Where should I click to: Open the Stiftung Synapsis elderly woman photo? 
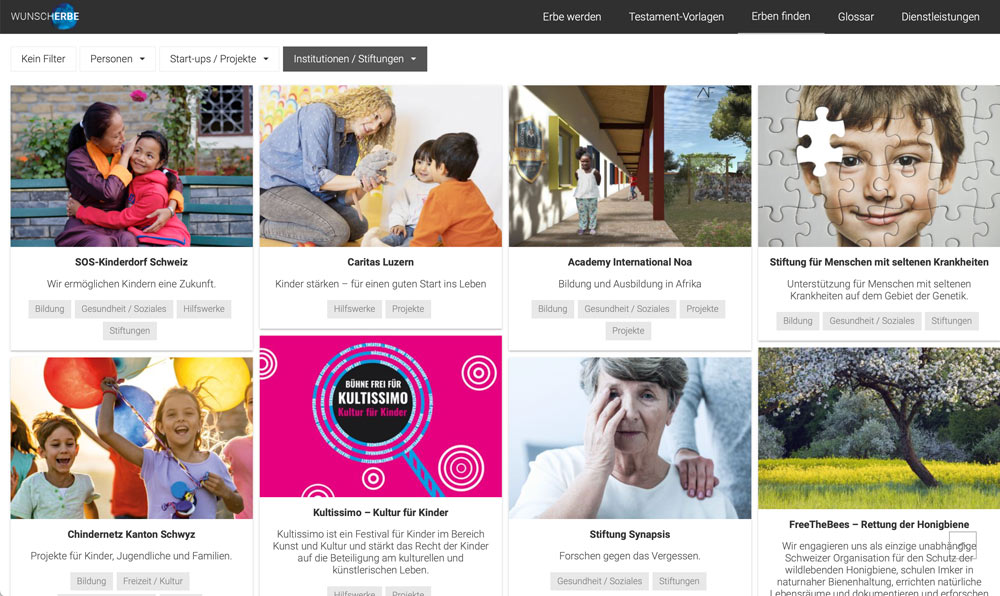coord(630,438)
